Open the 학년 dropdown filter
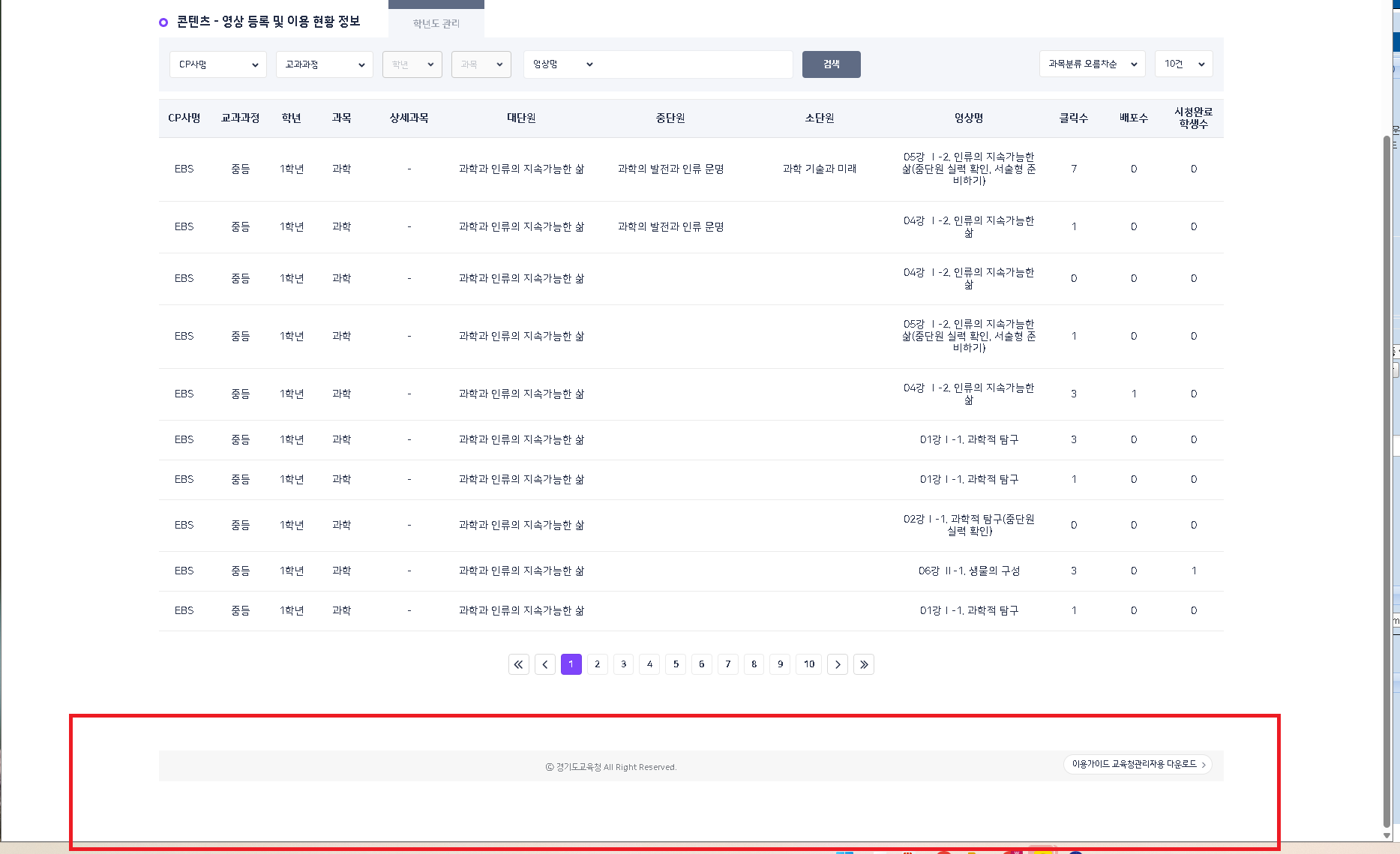1400x854 pixels. pos(412,64)
